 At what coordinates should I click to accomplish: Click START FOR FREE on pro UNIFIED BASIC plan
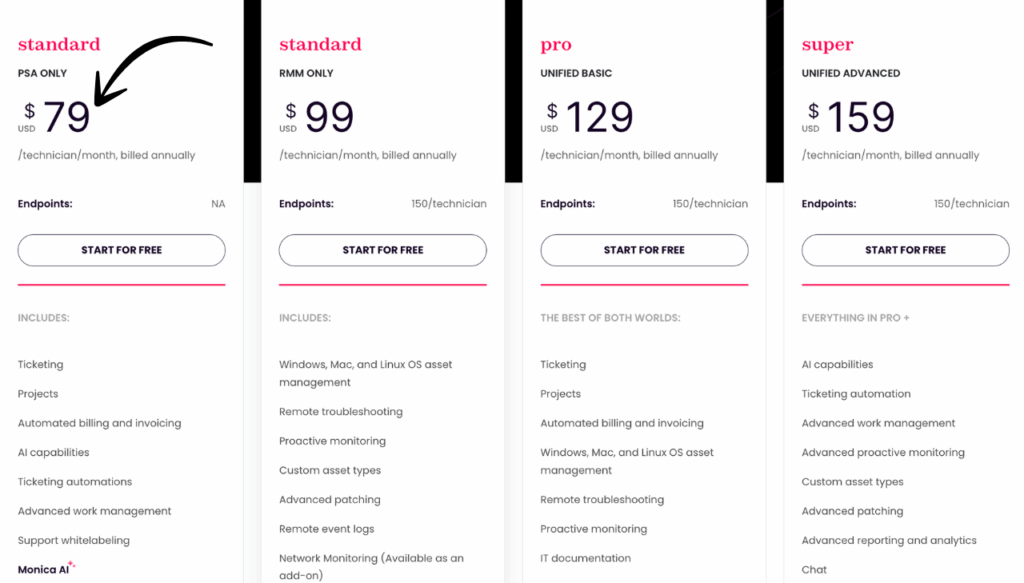pos(644,250)
